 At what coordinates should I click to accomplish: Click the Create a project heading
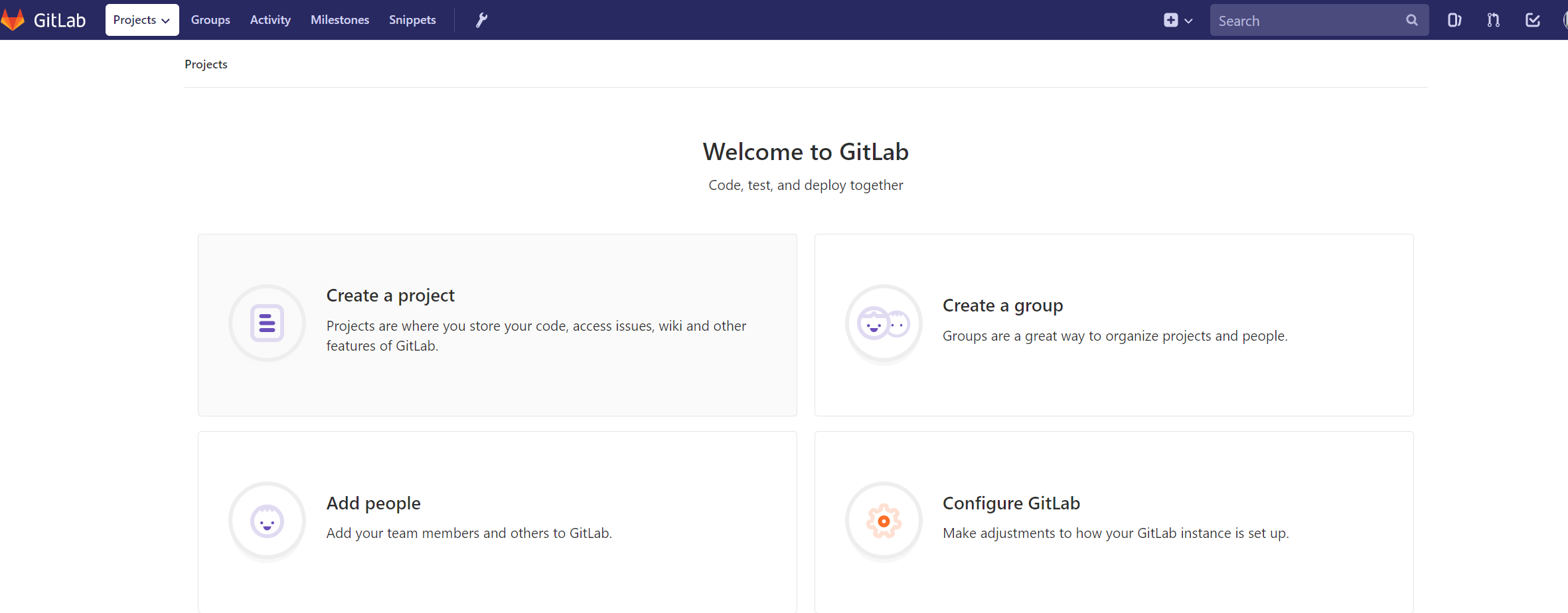point(390,296)
